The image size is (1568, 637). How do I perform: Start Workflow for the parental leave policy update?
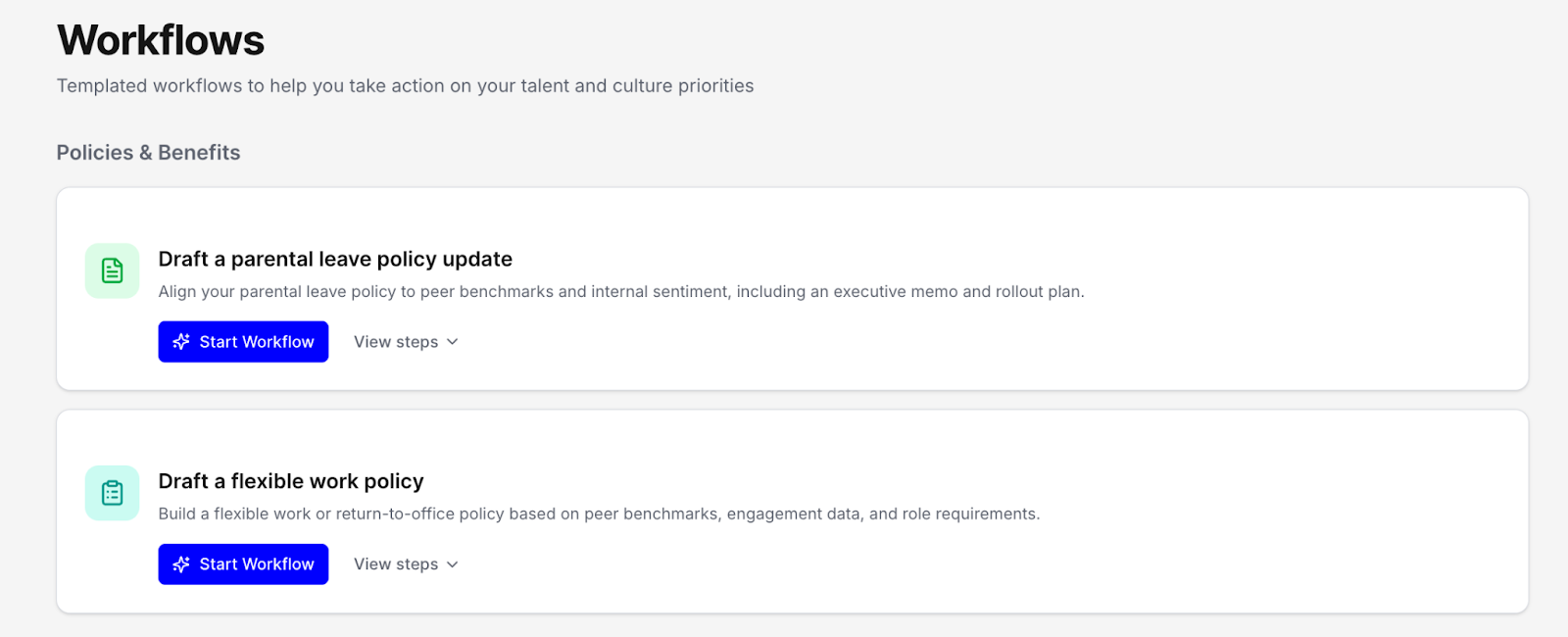pos(243,342)
